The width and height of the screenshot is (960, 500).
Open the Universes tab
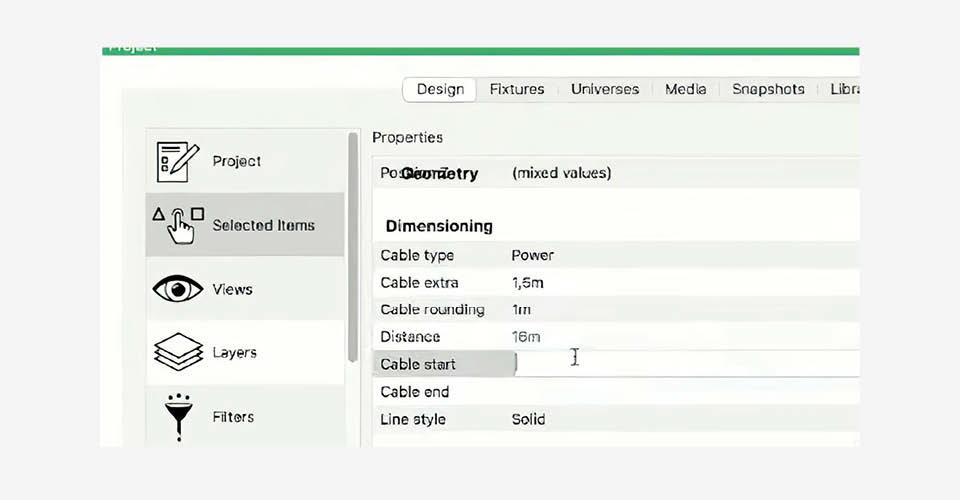(605, 89)
